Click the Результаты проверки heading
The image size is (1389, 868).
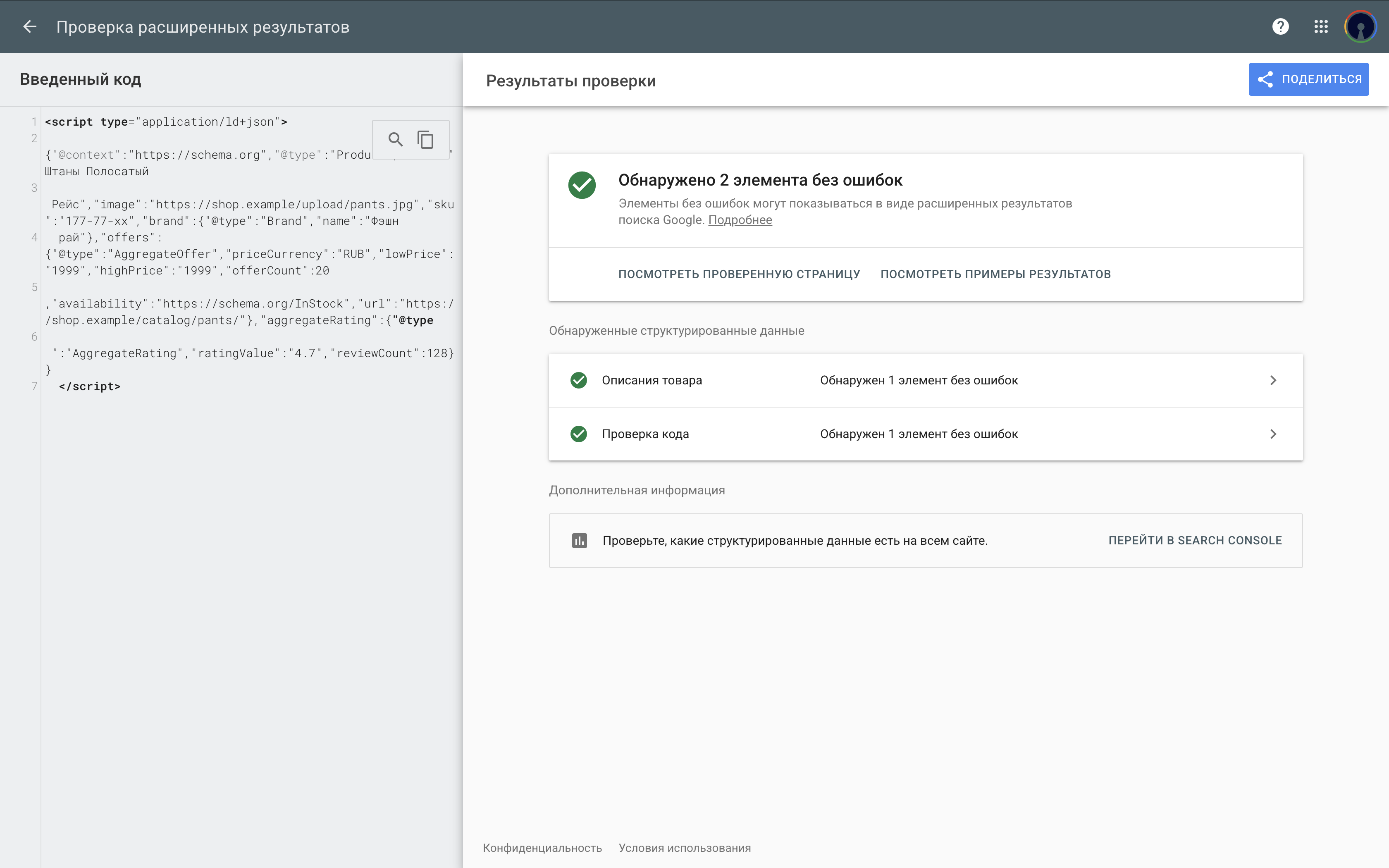[570, 81]
